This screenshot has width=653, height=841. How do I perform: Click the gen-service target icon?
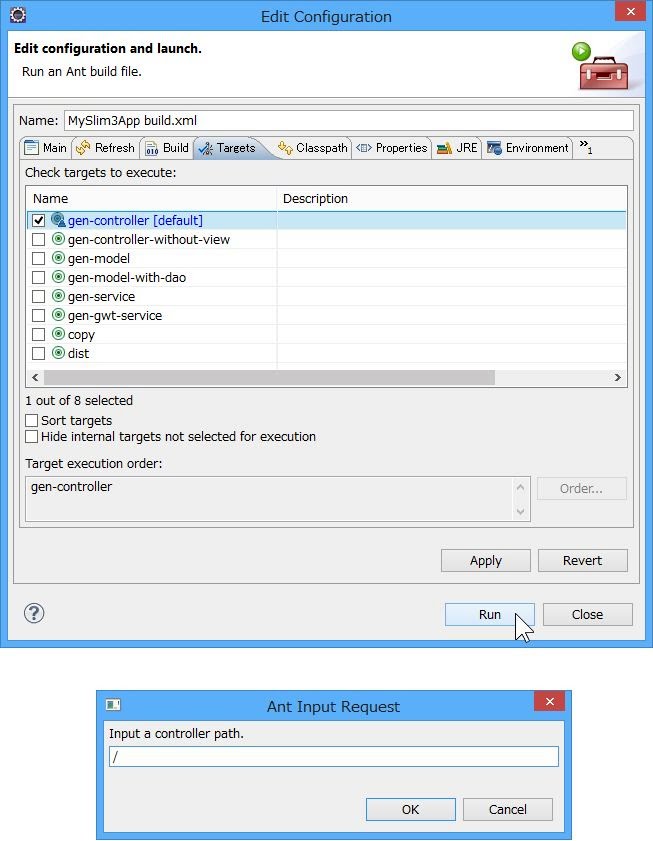pyautogui.click(x=58, y=296)
